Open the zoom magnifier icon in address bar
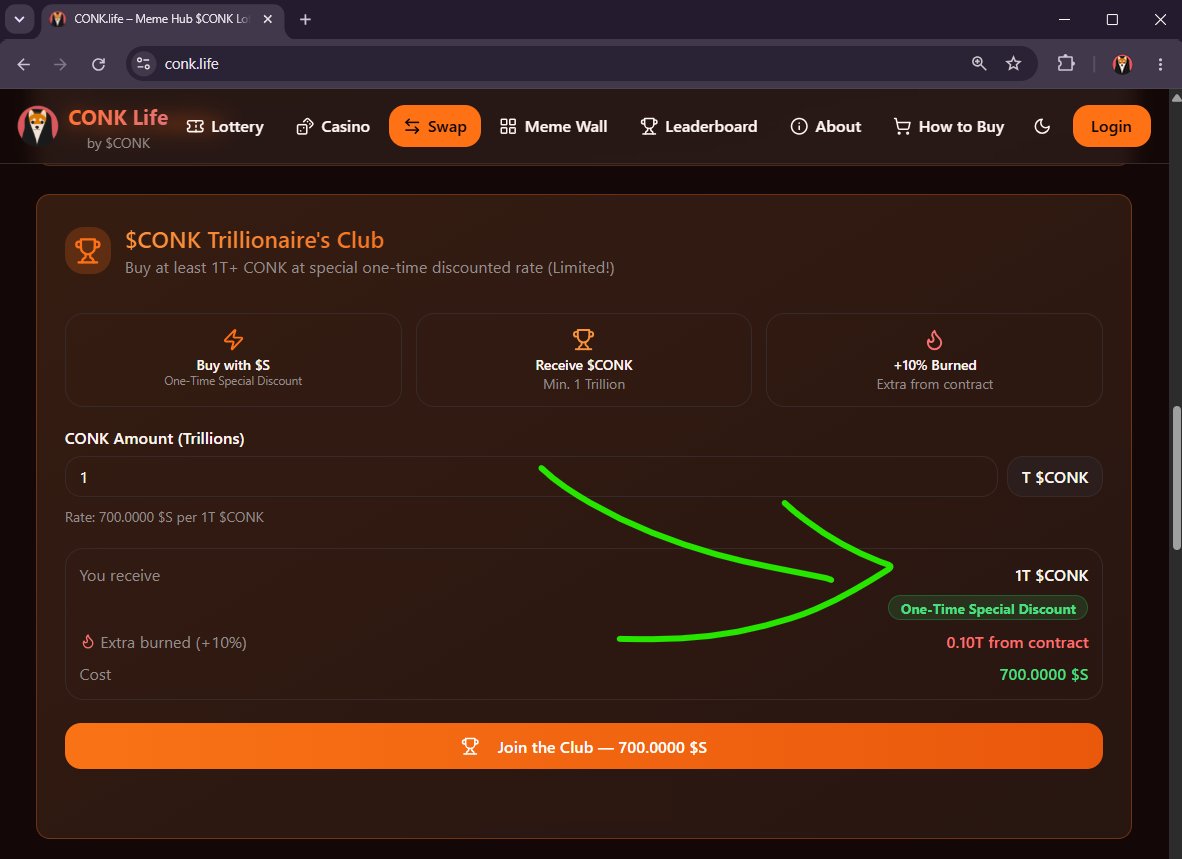The height and width of the screenshot is (859, 1182). click(978, 64)
